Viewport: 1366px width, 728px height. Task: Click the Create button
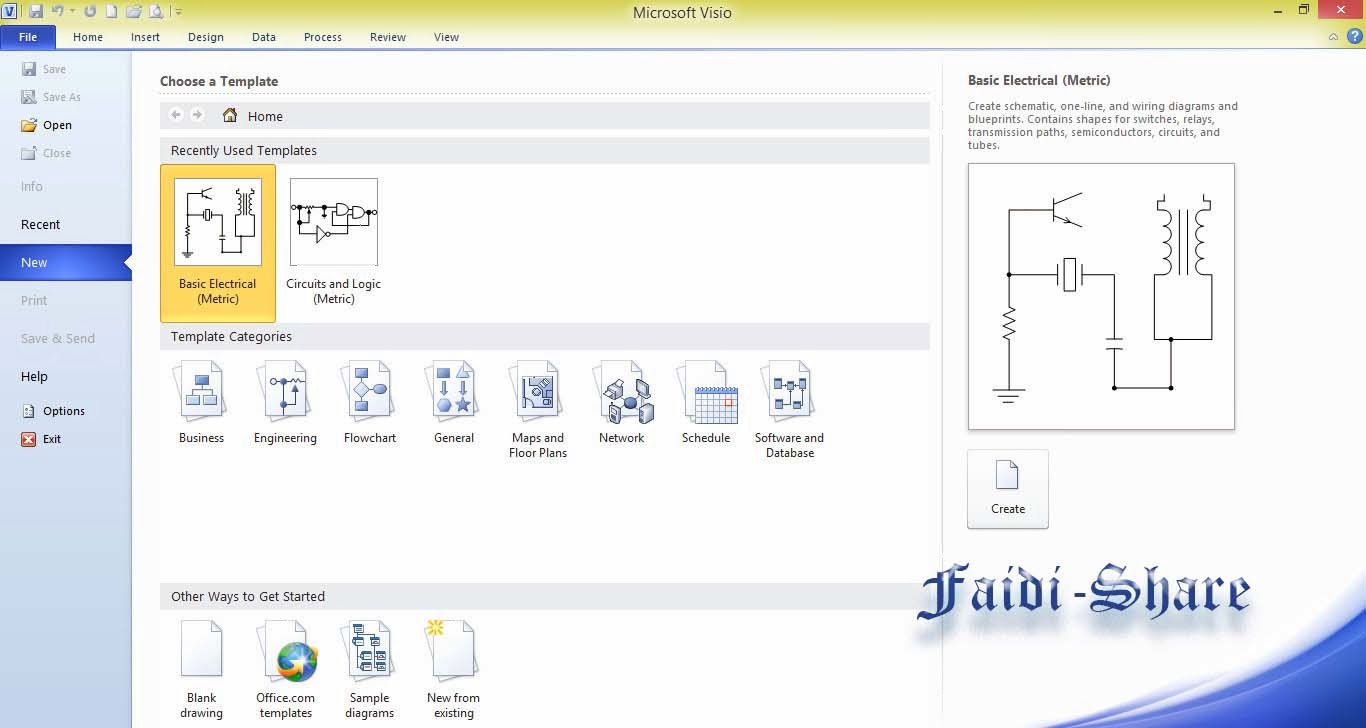pyautogui.click(x=1007, y=489)
